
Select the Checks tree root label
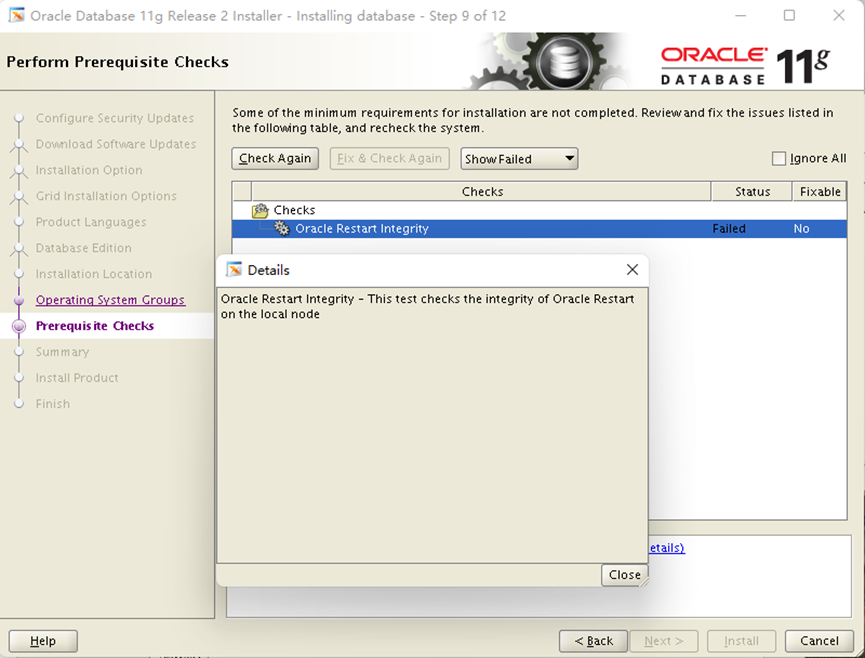(294, 210)
